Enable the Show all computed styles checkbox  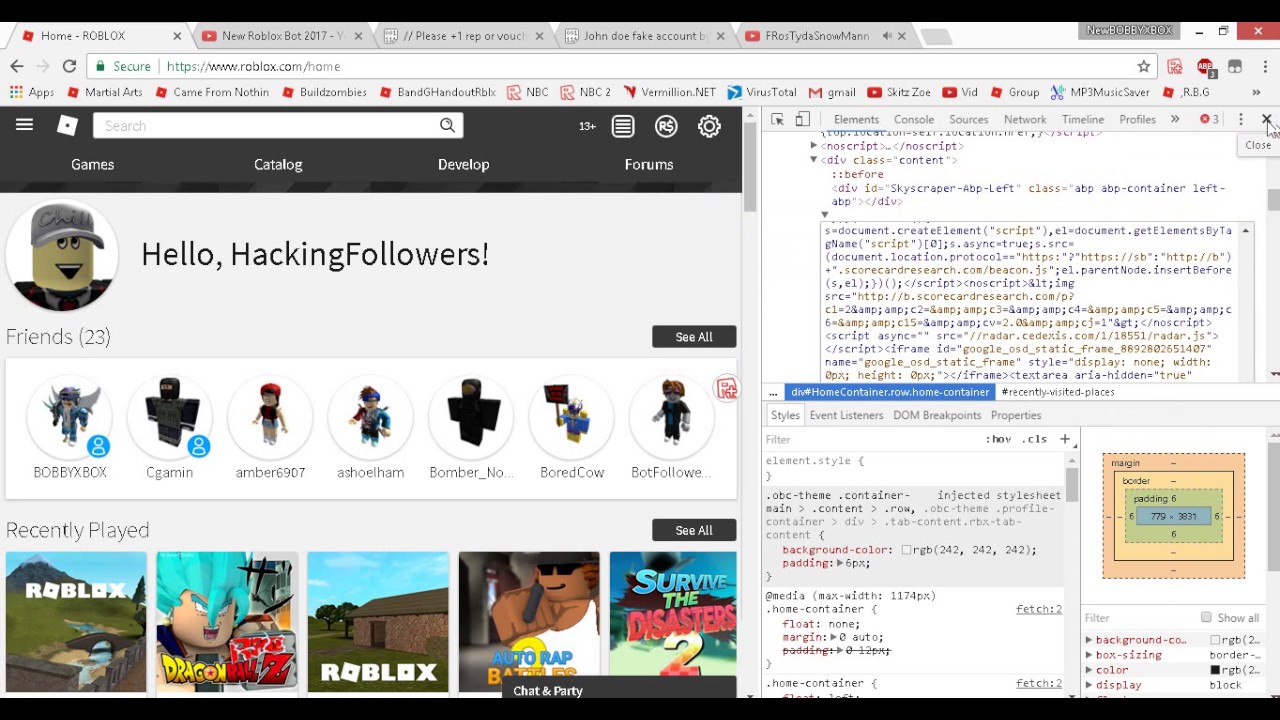[x=1207, y=618]
